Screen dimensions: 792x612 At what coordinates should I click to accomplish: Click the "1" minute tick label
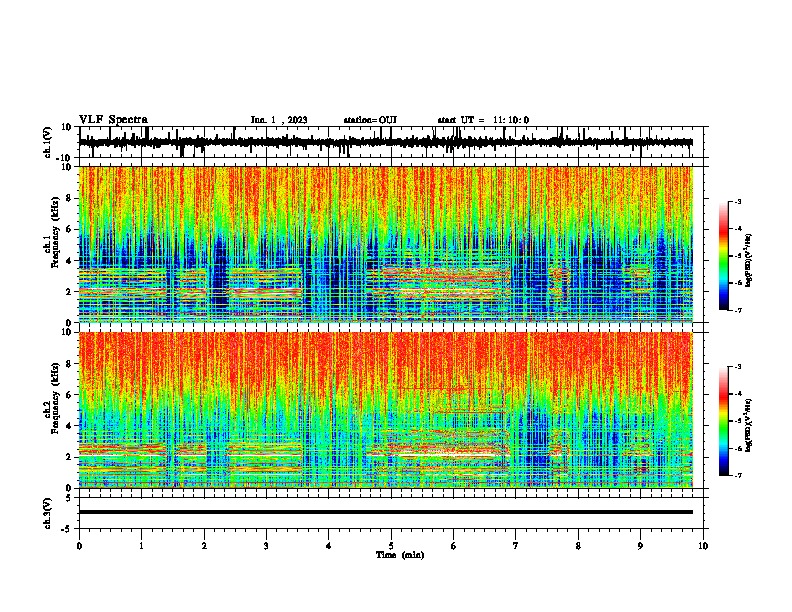pyautogui.click(x=142, y=546)
